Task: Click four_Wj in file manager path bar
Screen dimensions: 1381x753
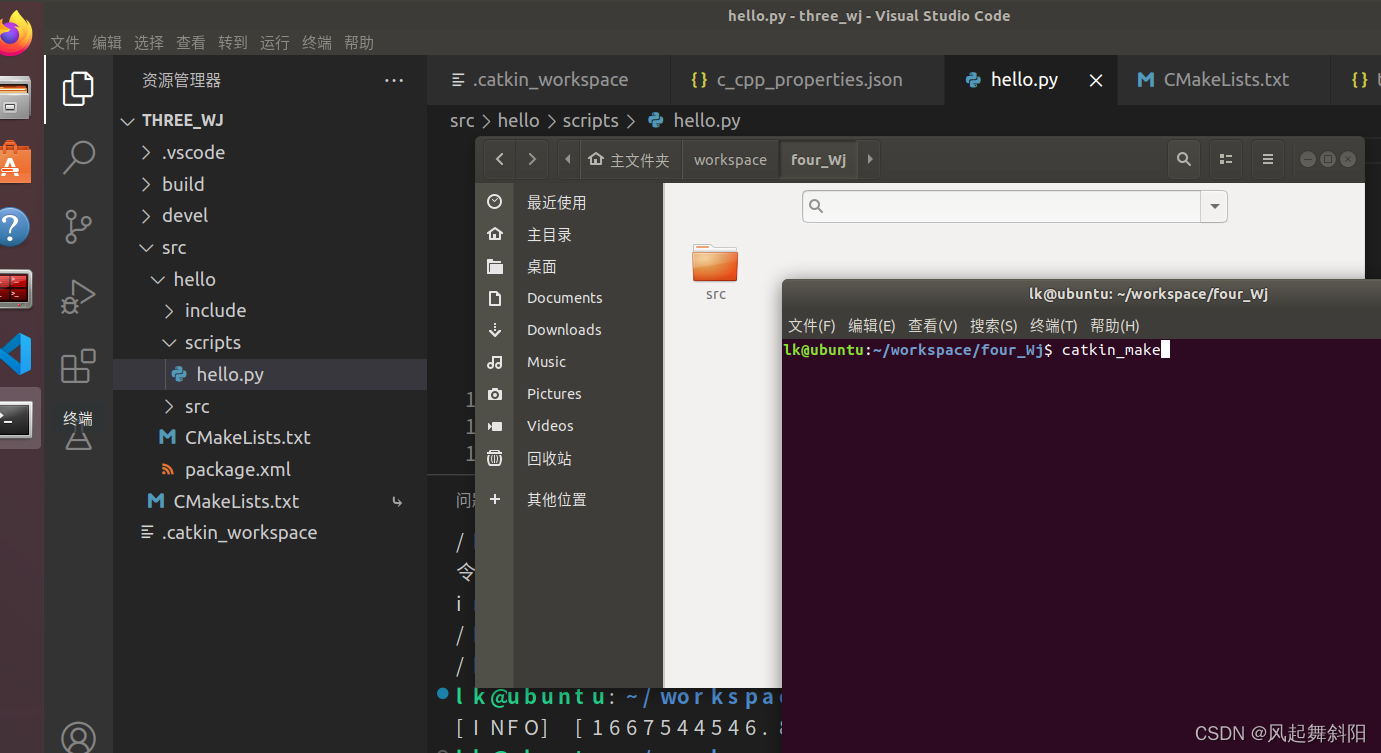Action: tap(818, 159)
